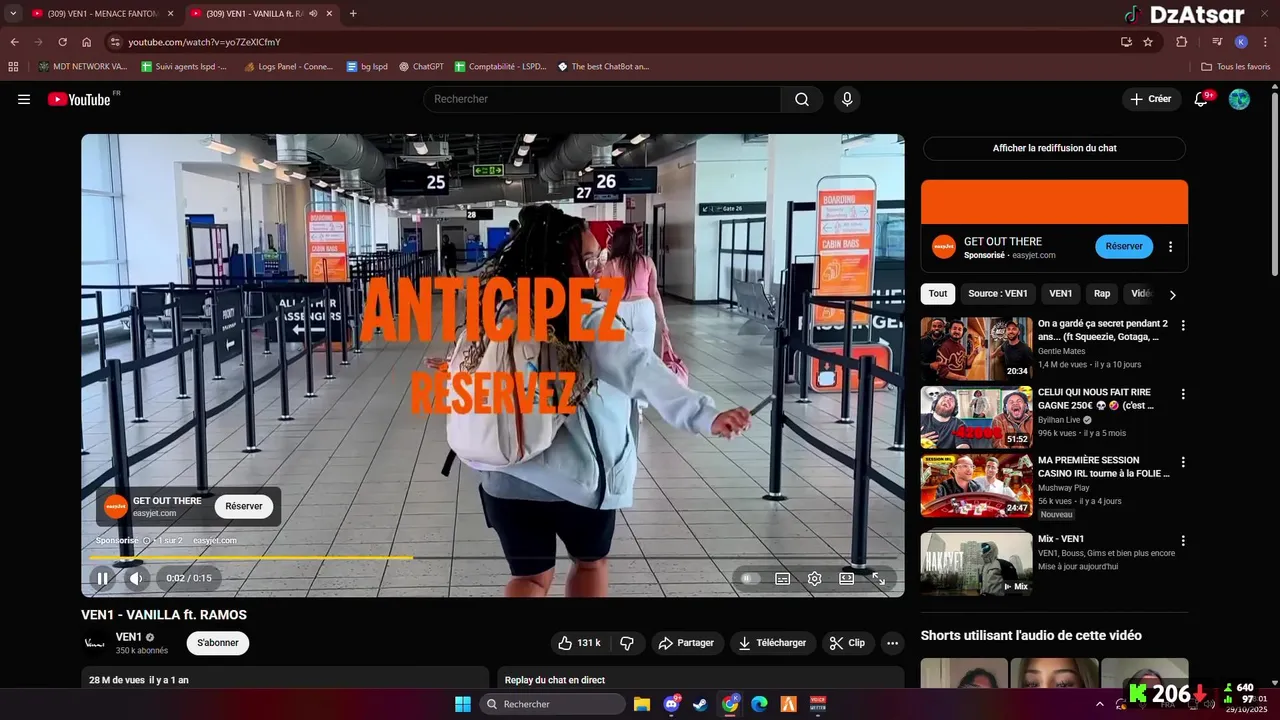Click the Réserver button on the video overlay
Image resolution: width=1280 pixels, height=720 pixels.
244,506
